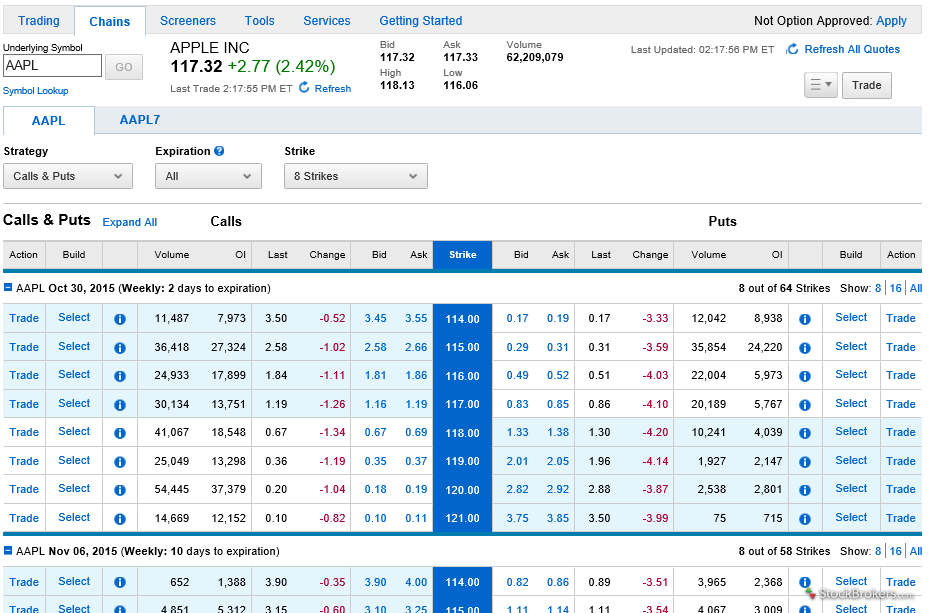
Task: Click the Refresh All Quotes icon
Action: [x=792, y=49]
